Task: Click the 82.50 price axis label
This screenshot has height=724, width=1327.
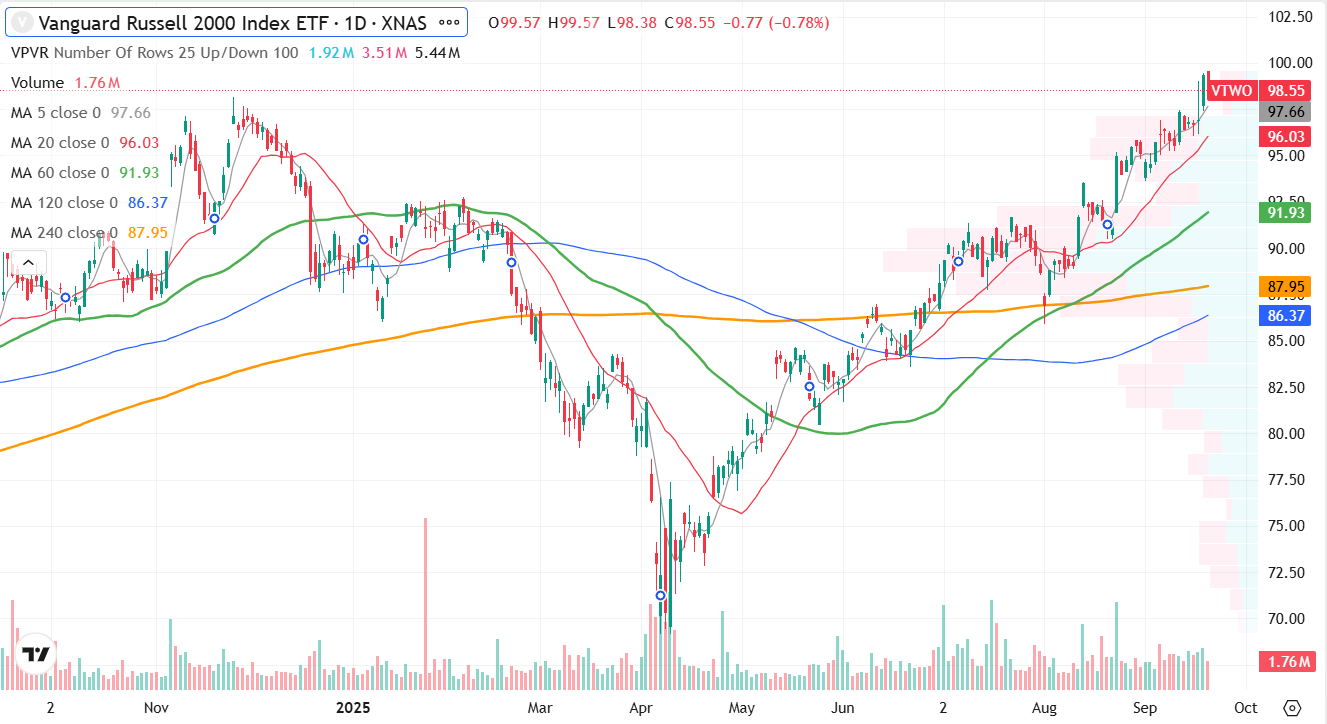Action: coord(1285,387)
